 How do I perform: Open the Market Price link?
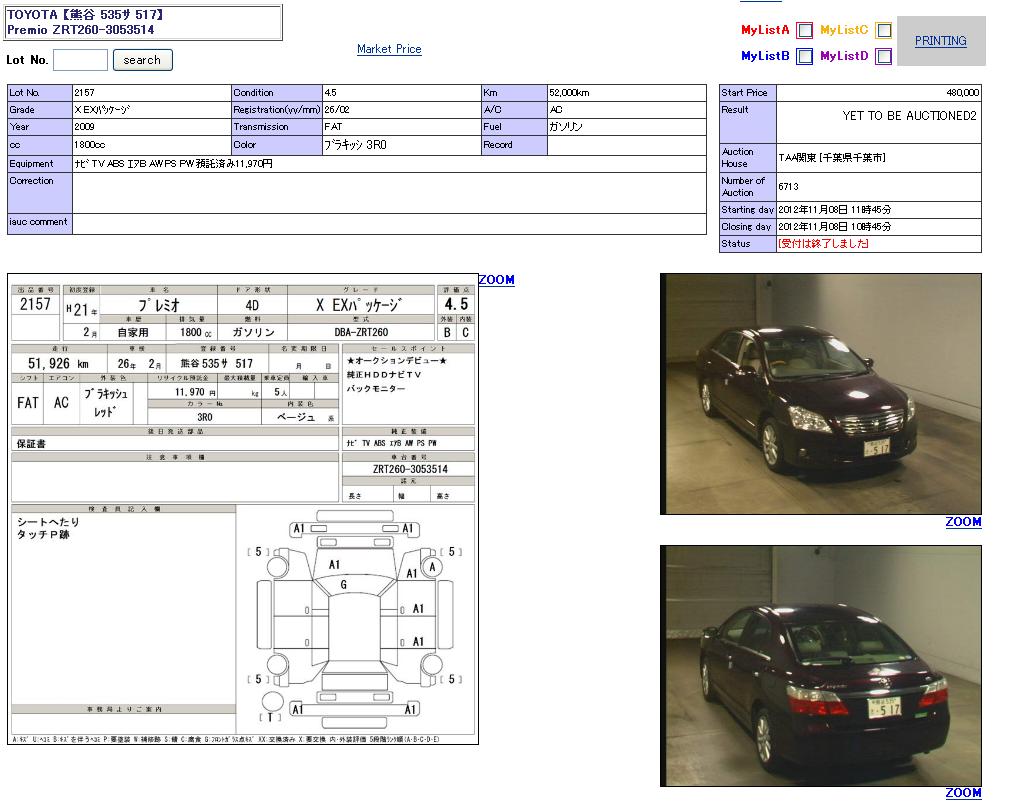click(389, 49)
